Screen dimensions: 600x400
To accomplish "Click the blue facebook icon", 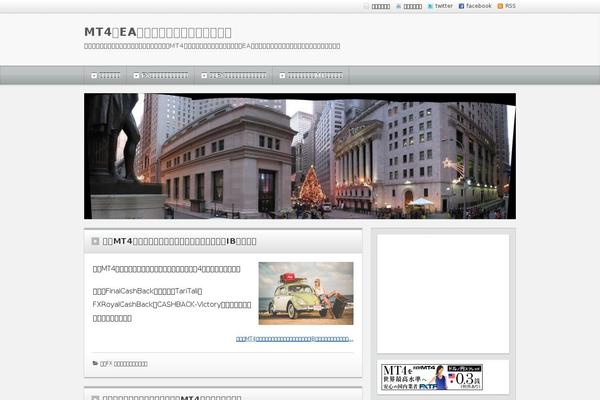I will point(461,6).
